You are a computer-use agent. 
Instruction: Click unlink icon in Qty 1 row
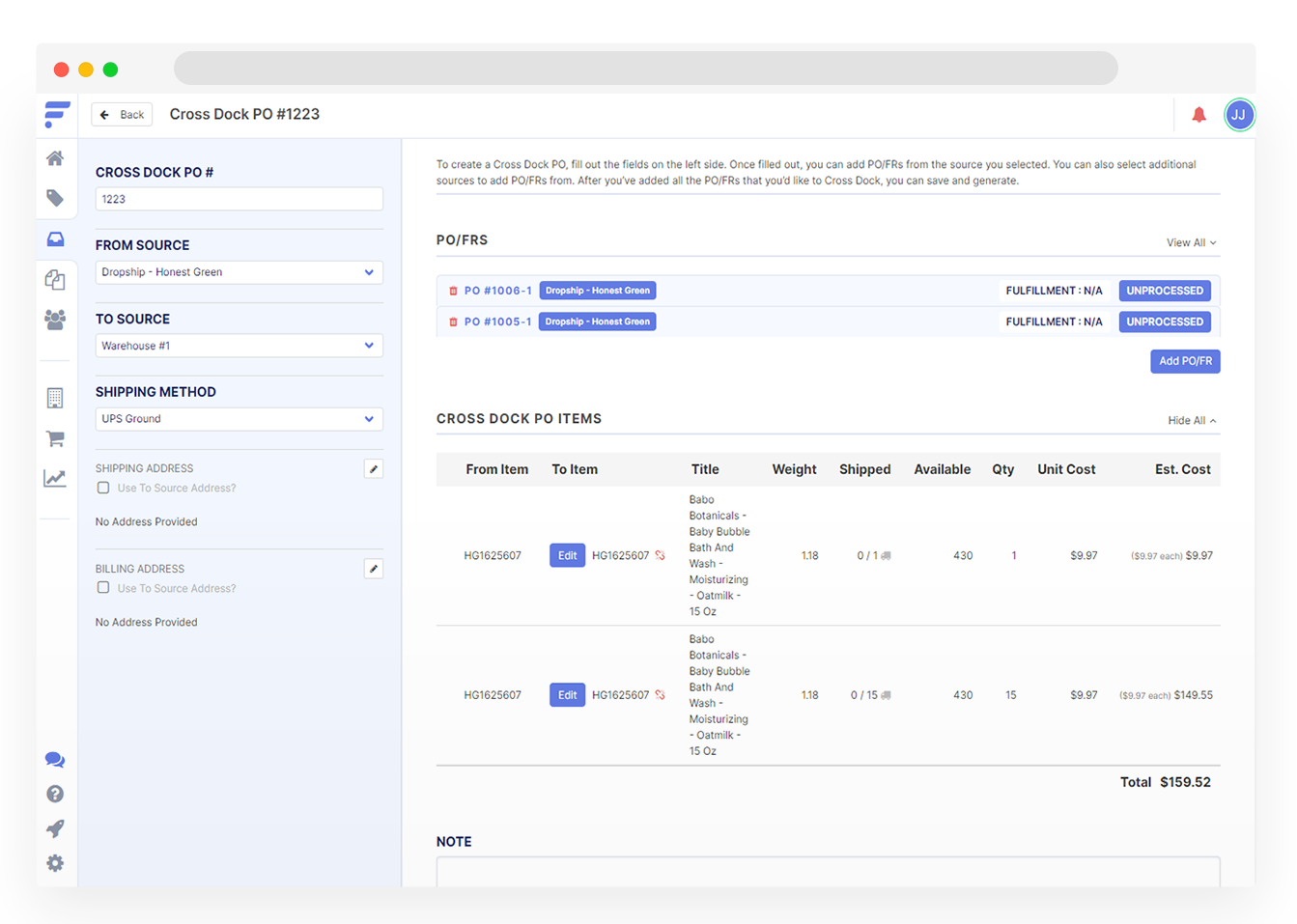[661, 555]
